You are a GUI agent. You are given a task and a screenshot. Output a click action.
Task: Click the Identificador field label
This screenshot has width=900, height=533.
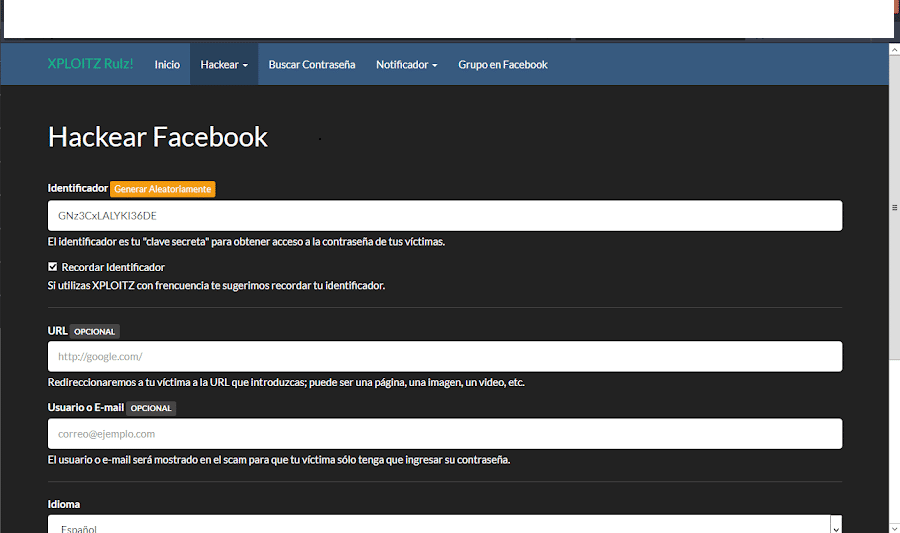[x=77, y=188]
